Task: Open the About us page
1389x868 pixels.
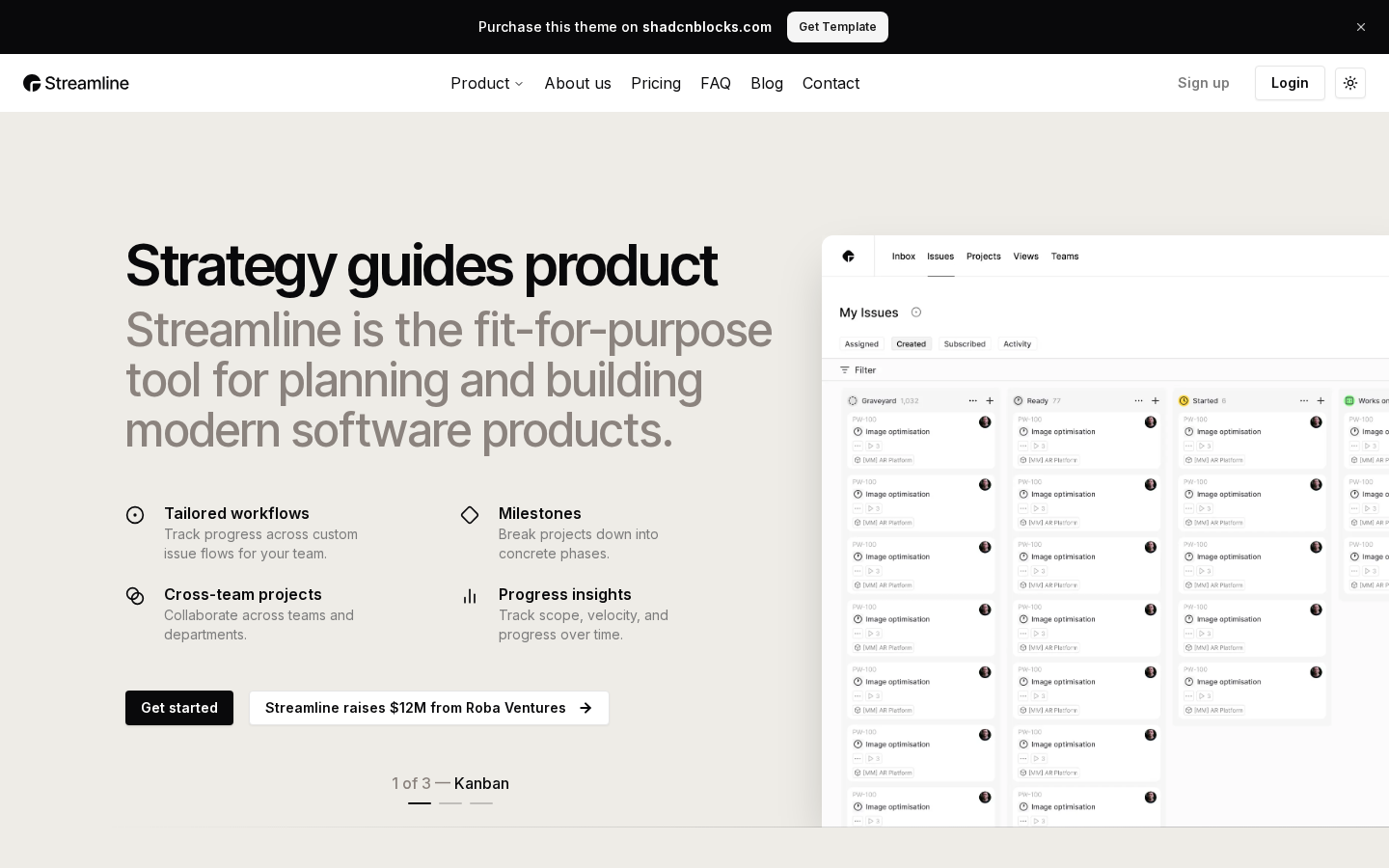Action: click(578, 83)
